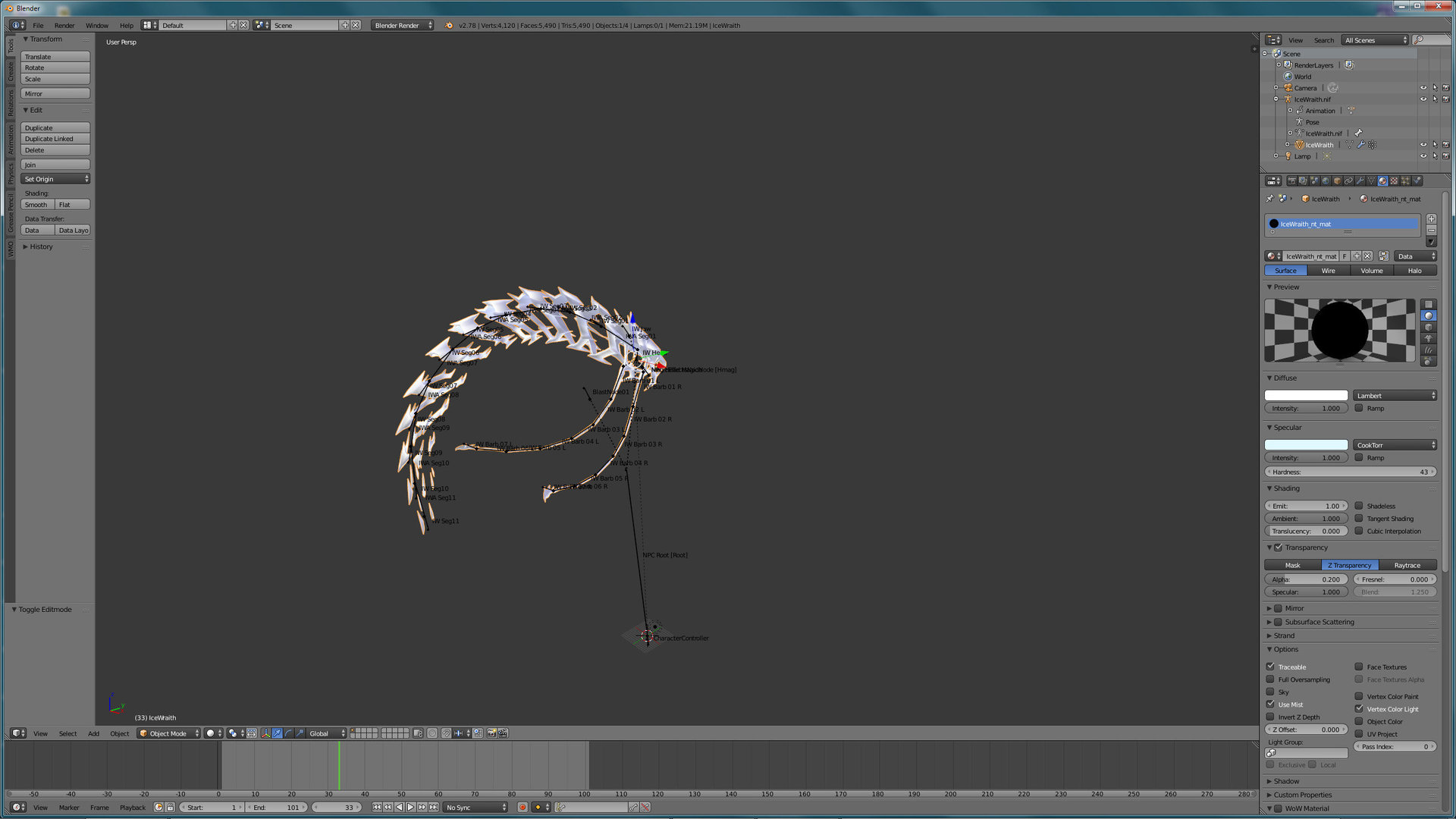Switch to the Halo material type tab
The height and width of the screenshot is (819, 1456).
coord(1415,270)
